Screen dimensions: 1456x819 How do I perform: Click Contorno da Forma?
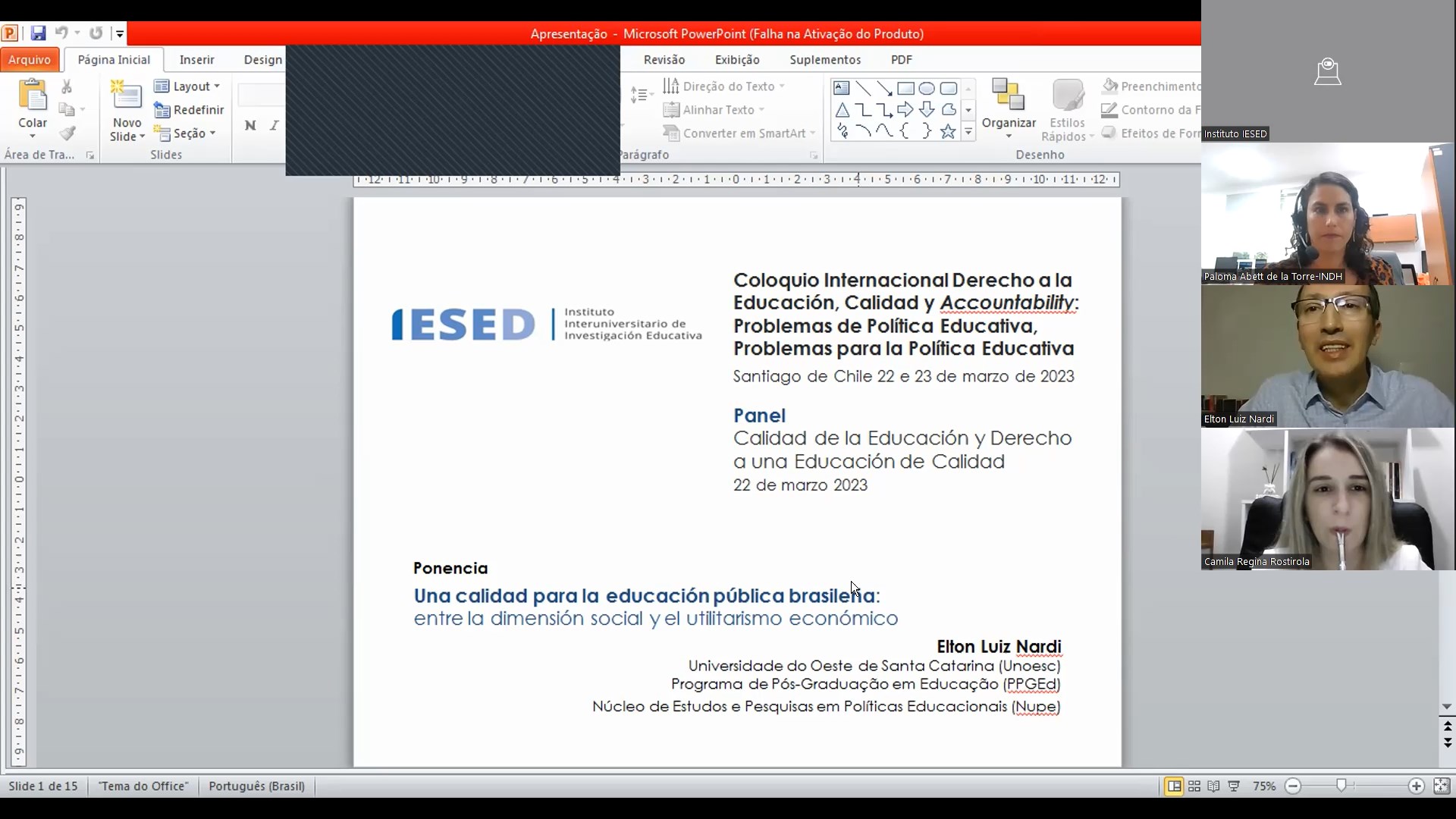coord(1151,110)
